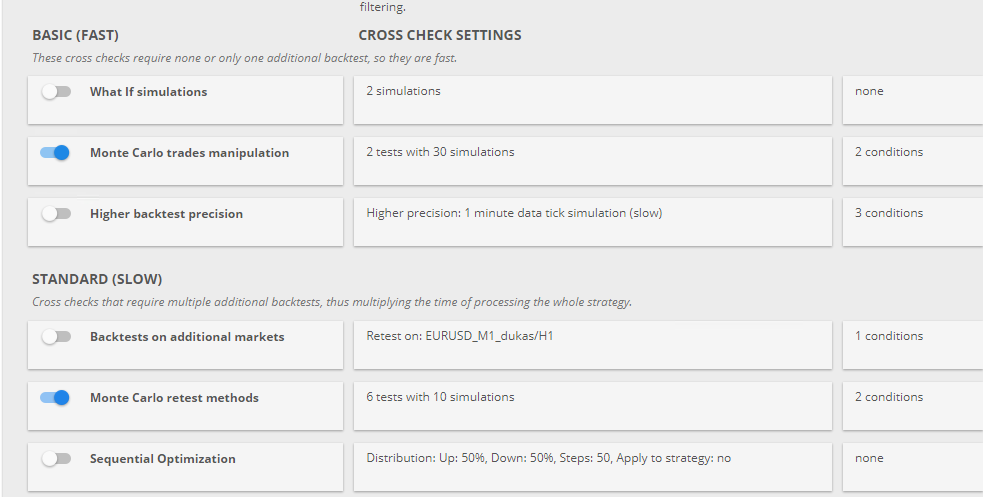Open conditions for What If simulations showing 'none'

pos(912,100)
